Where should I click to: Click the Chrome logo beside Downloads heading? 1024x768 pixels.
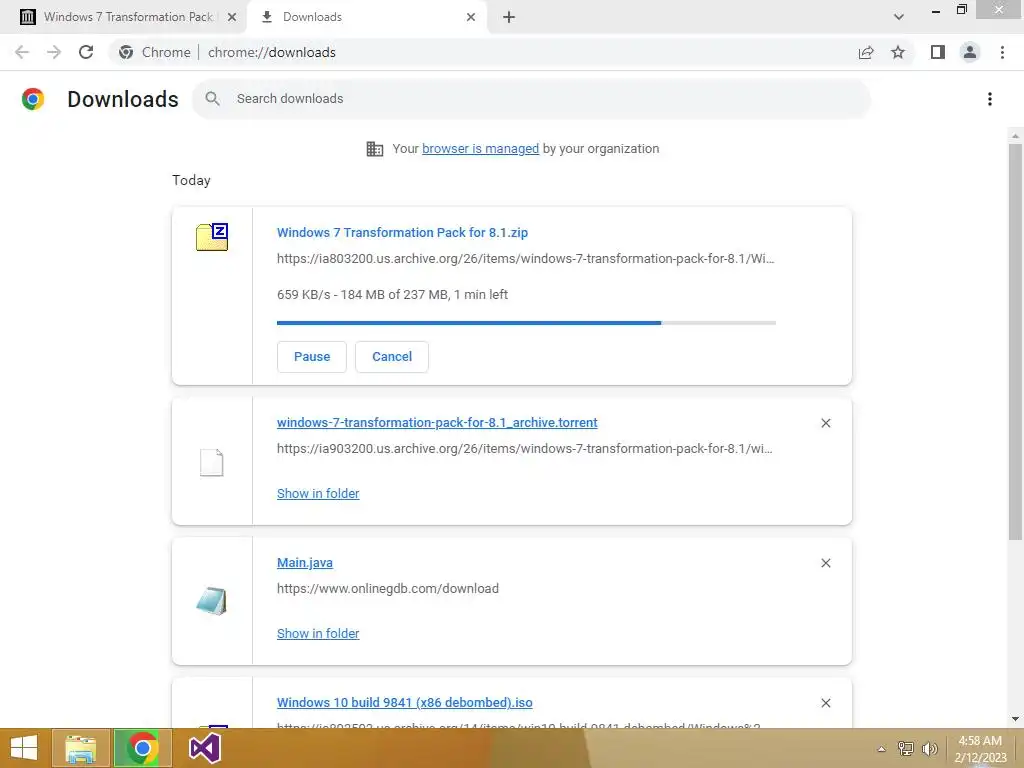[x=33, y=99]
